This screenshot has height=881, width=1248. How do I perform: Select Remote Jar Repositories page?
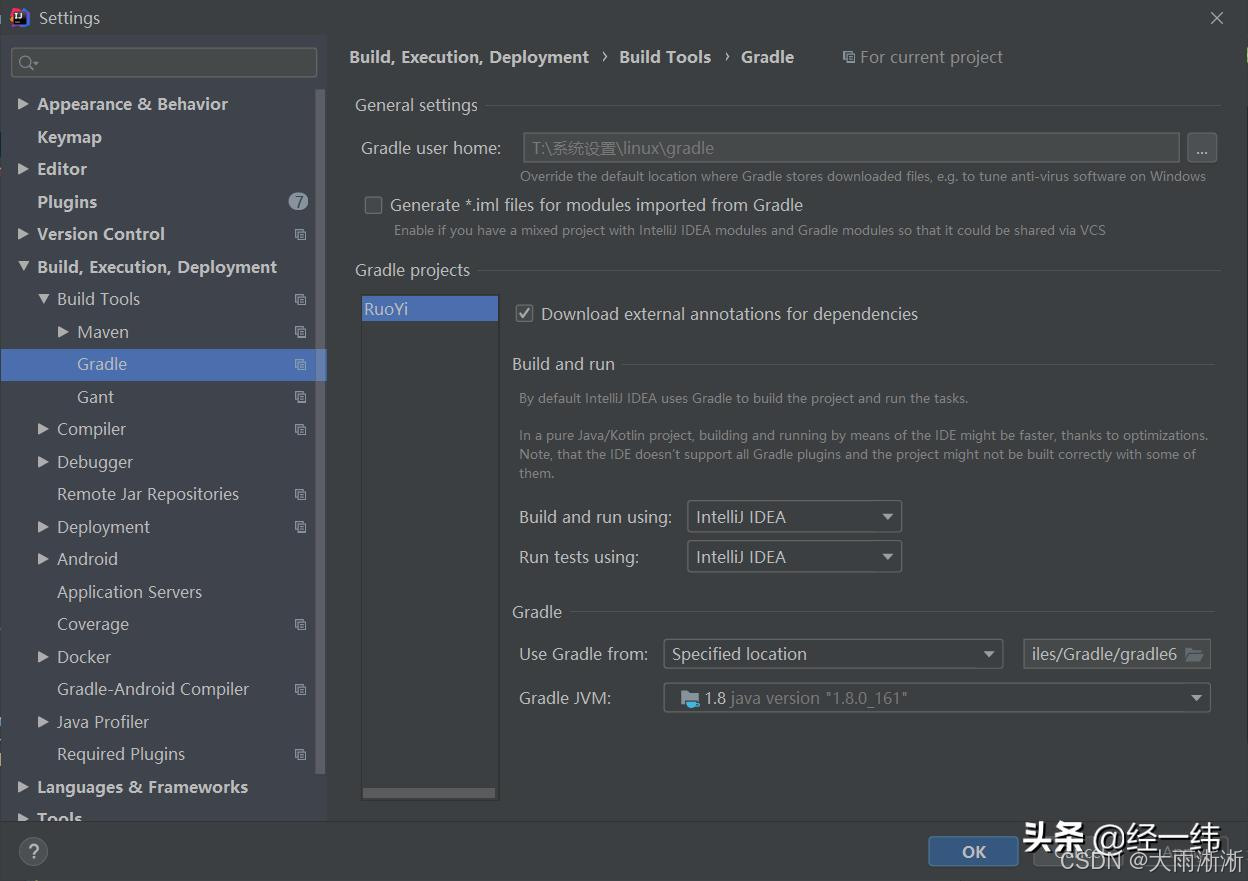click(148, 494)
